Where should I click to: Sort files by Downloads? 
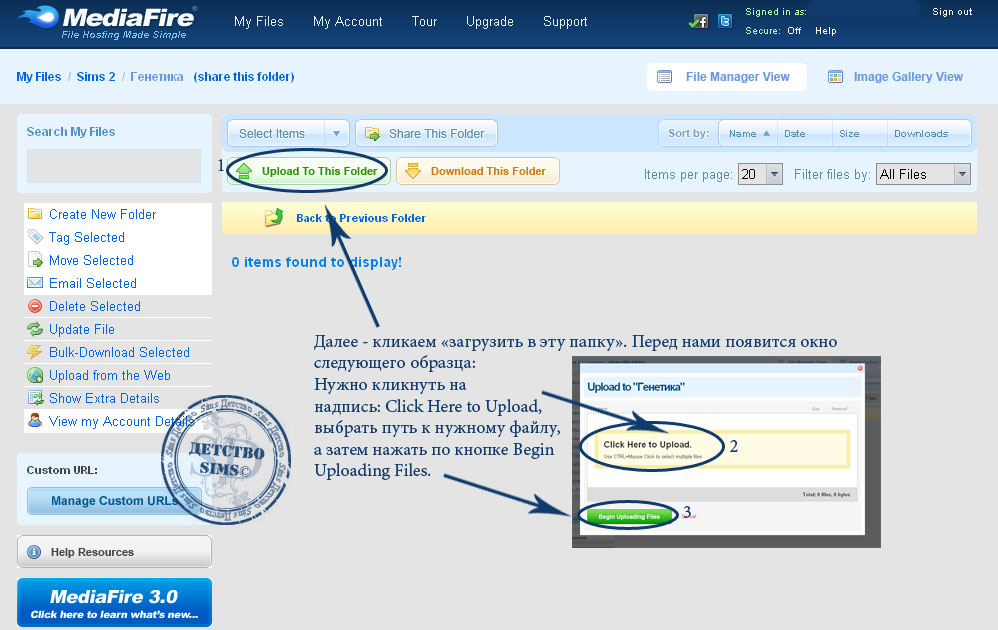pyautogui.click(x=929, y=134)
